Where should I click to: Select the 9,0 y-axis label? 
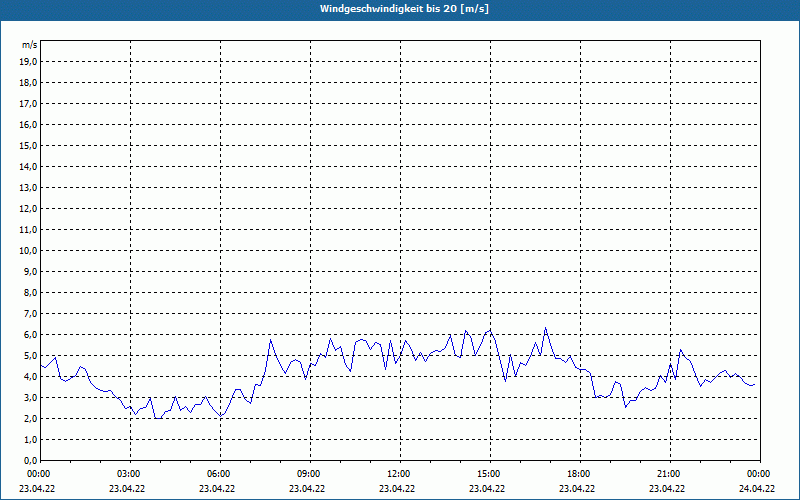click(31, 271)
